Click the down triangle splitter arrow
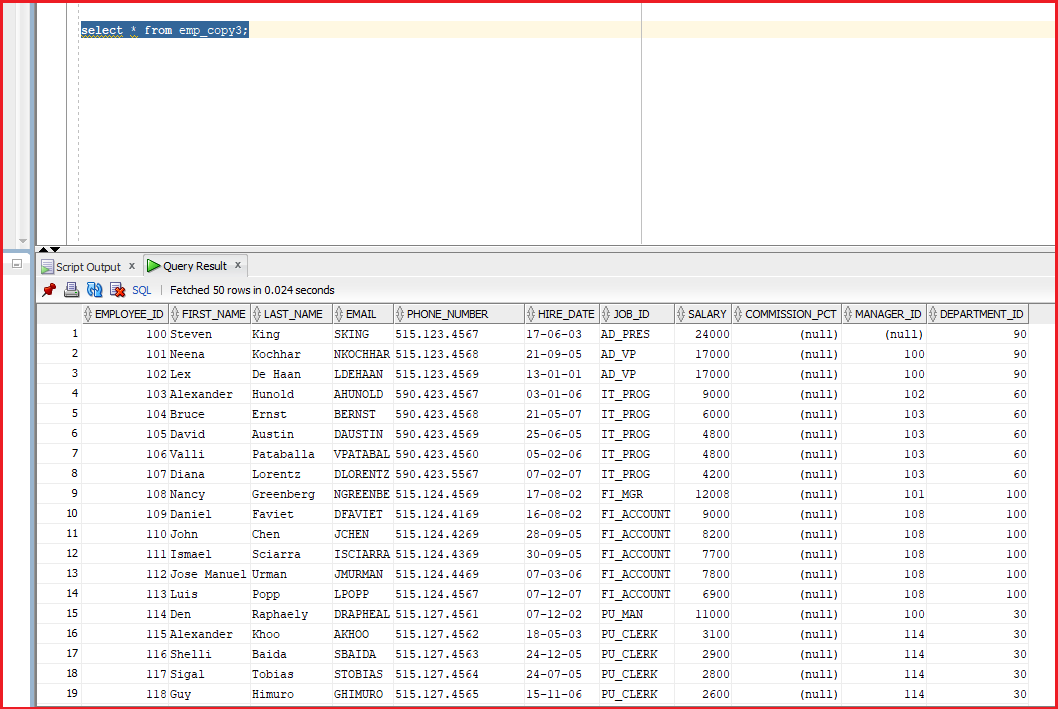 pyautogui.click(x=55, y=250)
